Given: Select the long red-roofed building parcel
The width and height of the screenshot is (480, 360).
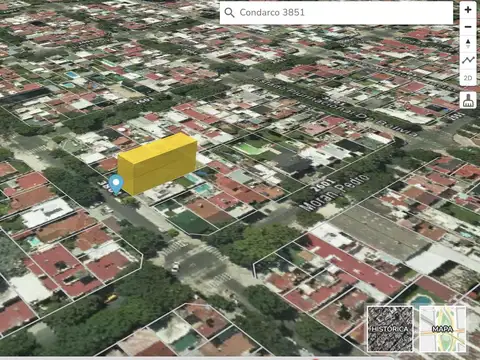Looking at the screenshot, I should (355, 265).
